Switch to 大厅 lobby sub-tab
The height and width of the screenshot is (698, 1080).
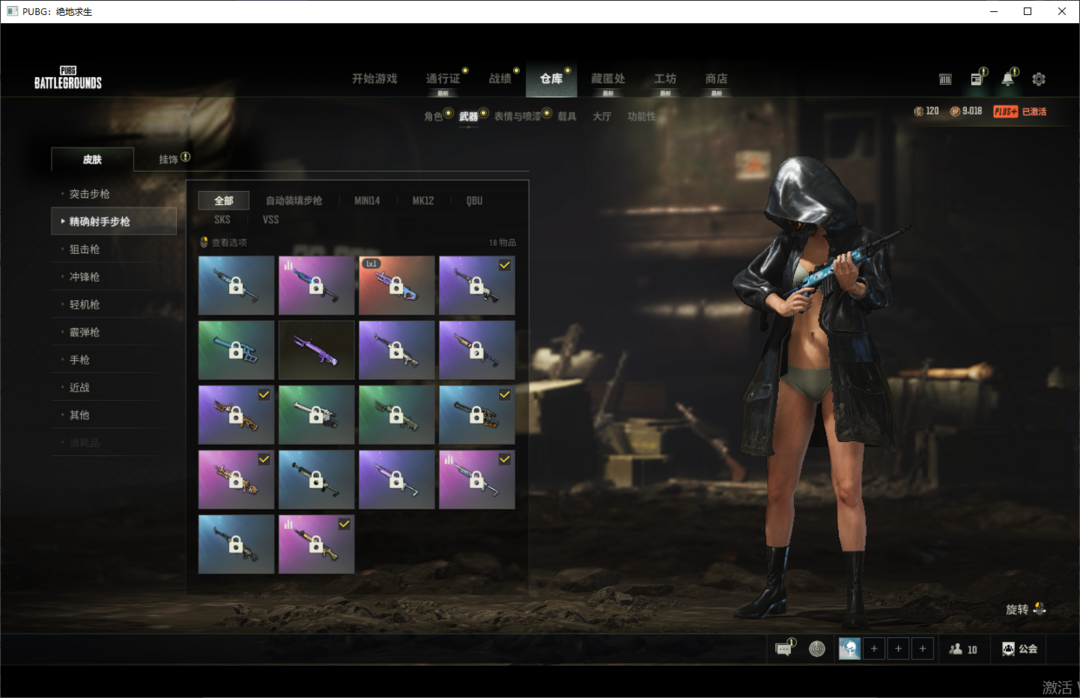(x=602, y=116)
